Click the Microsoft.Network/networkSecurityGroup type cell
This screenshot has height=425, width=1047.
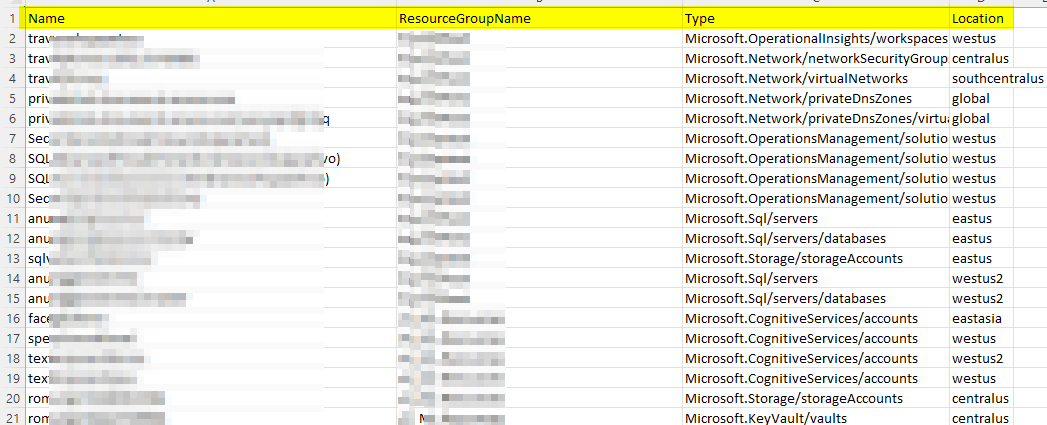[x=815, y=58]
